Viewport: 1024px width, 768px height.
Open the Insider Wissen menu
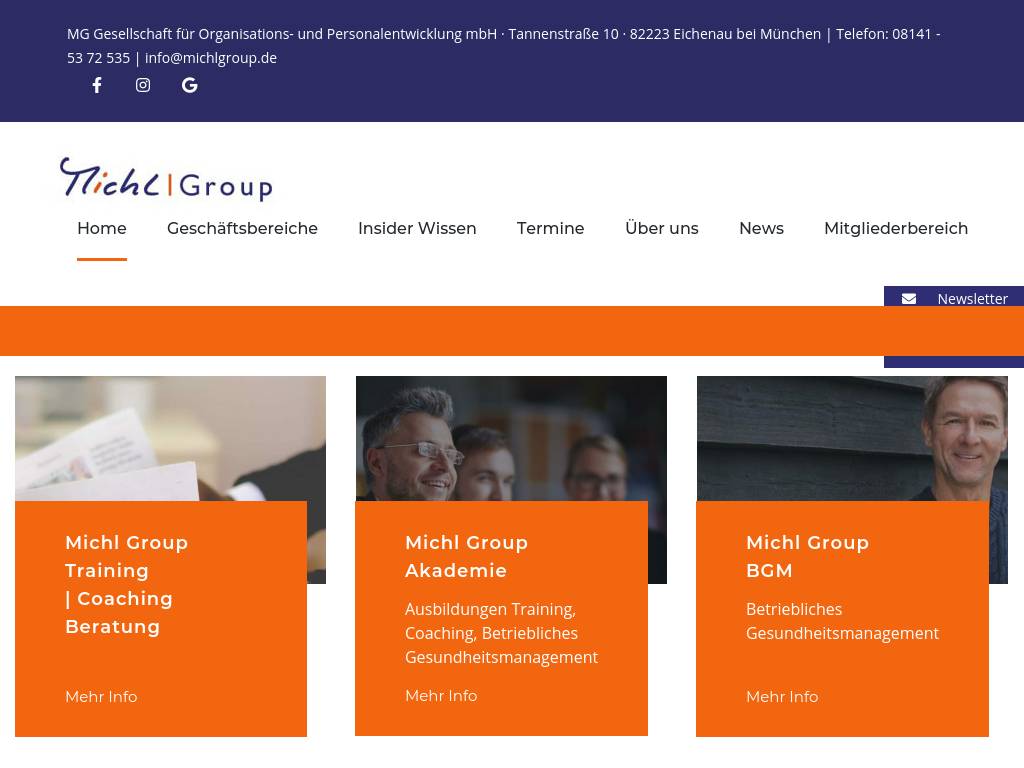coord(417,228)
